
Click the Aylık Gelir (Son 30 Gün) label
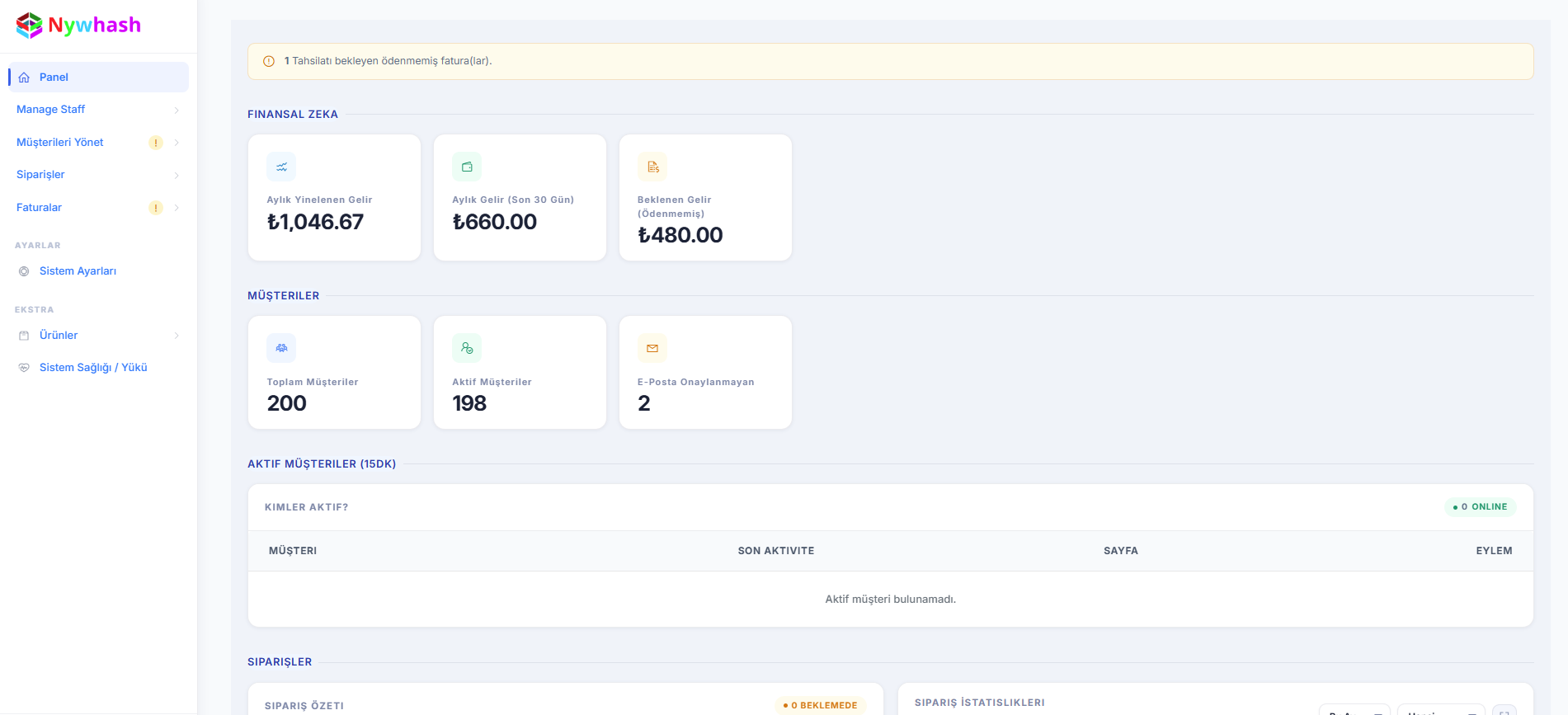pos(513,200)
